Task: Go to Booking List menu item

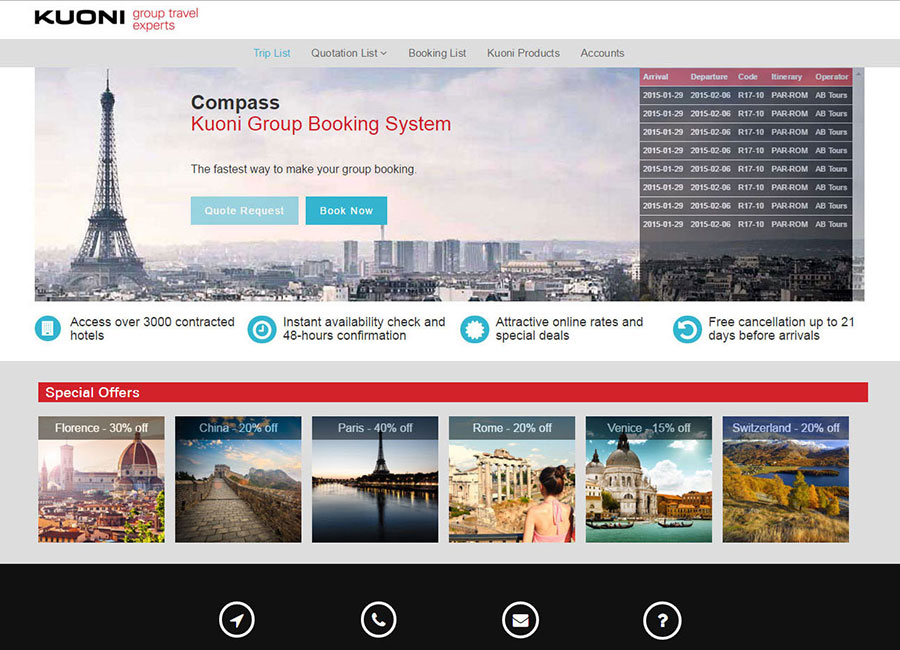Action: [x=437, y=53]
